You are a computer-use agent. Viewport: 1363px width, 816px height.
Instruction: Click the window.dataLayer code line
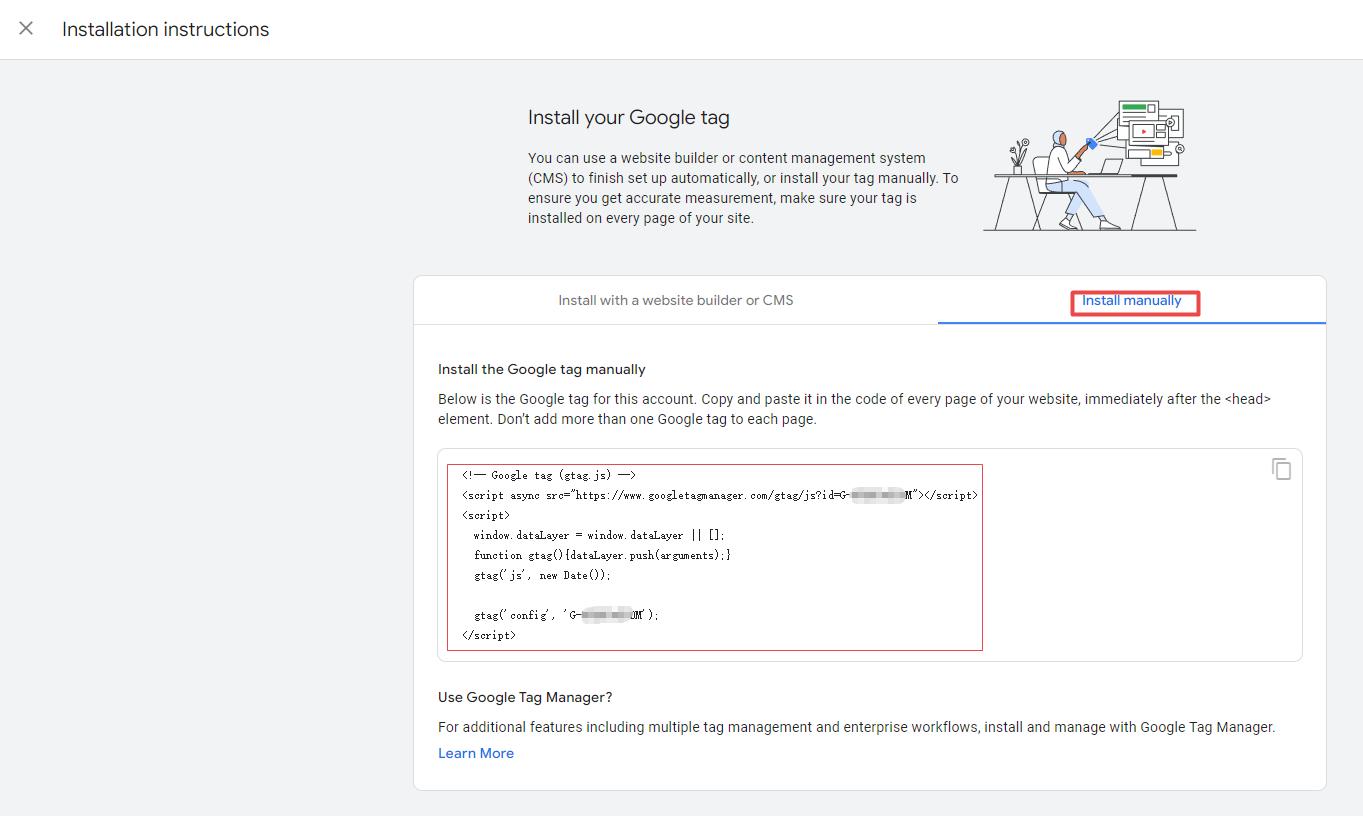click(x=599, y=535)
